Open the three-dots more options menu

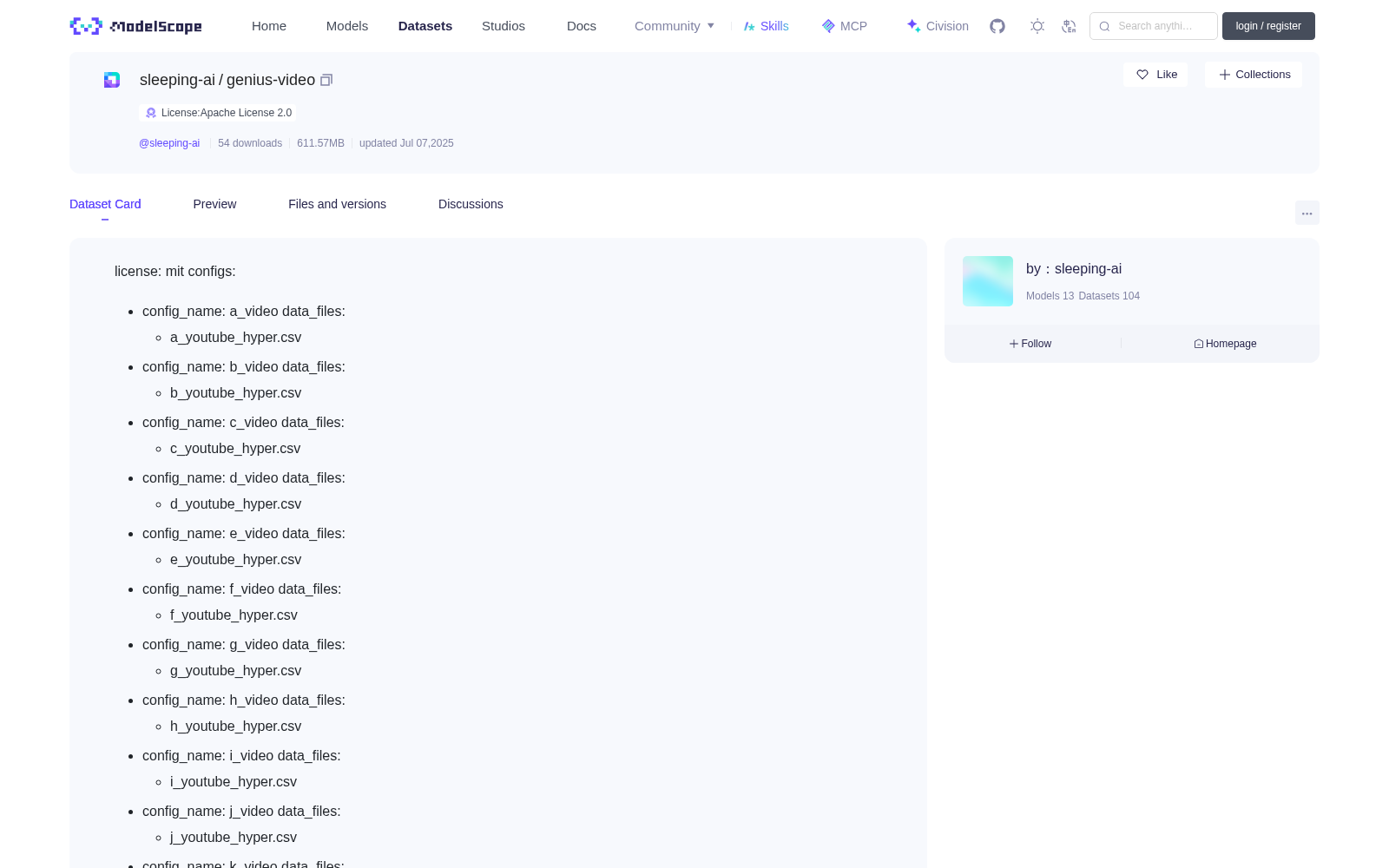[1307, 213]
